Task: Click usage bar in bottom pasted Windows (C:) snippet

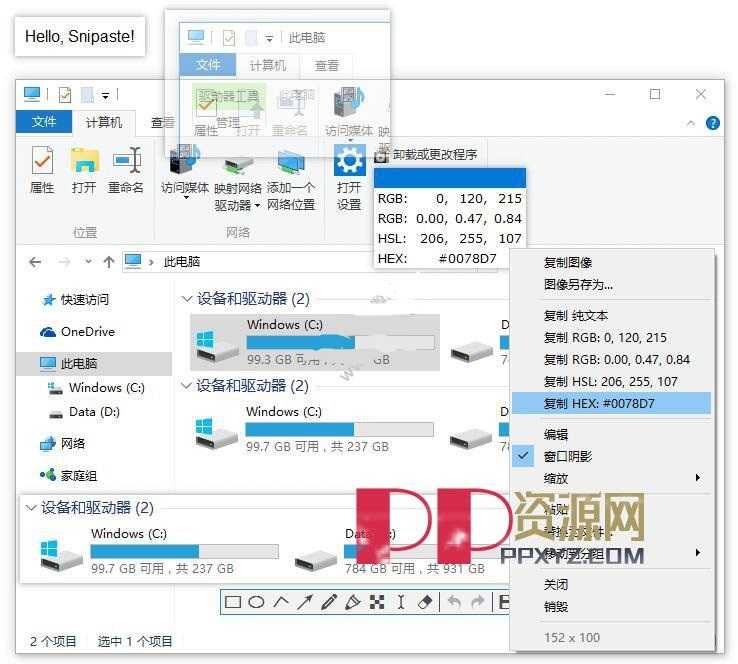Action: tap(184, 551)
